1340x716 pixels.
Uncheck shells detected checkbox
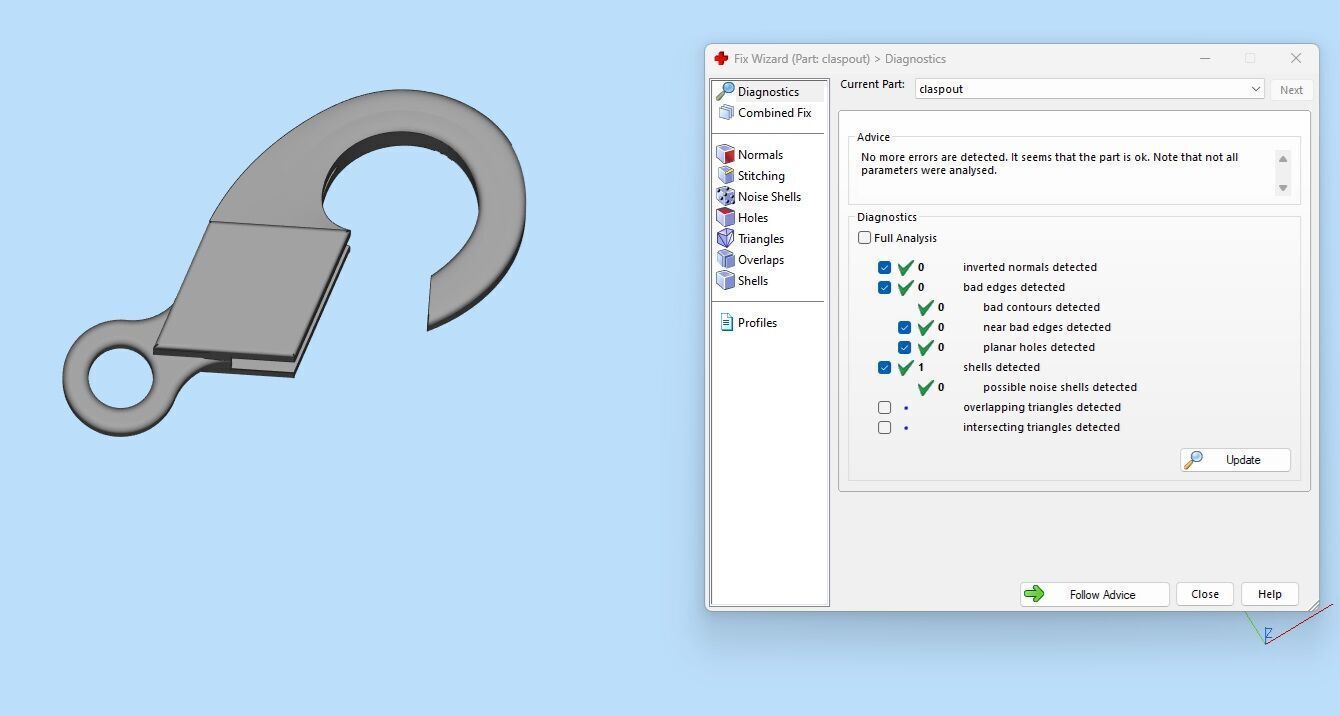click(x=884, y=367)
